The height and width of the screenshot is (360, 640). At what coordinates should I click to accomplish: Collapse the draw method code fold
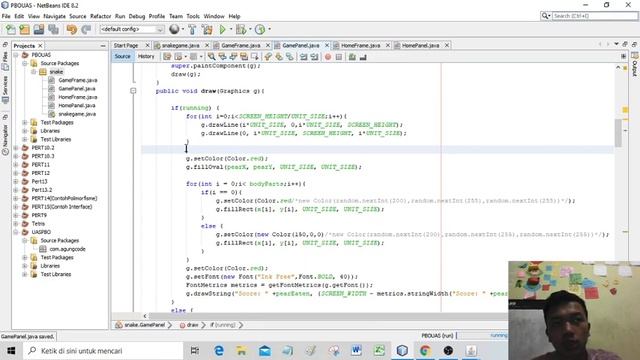(133, 91)
